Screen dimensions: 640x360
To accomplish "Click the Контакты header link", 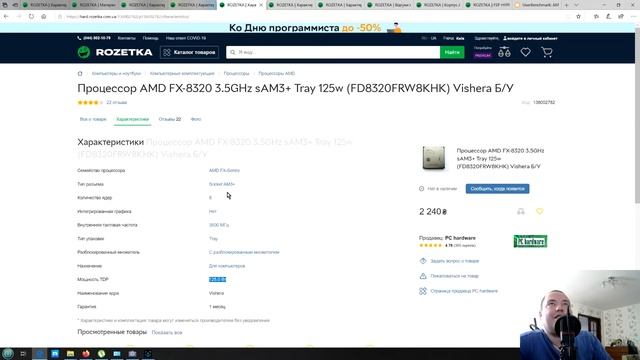I will tap(127, 38).
